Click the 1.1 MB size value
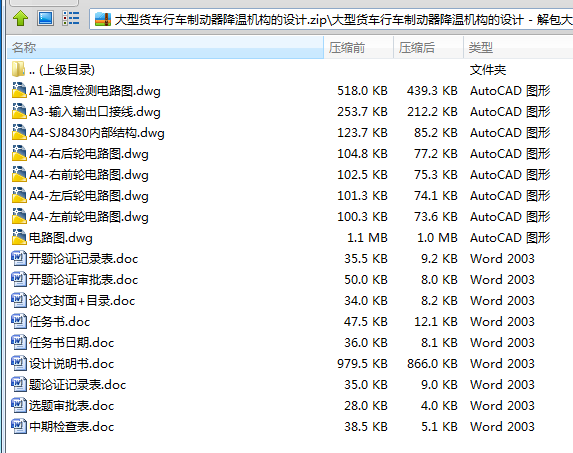573x453 pixels. (367, 238)
